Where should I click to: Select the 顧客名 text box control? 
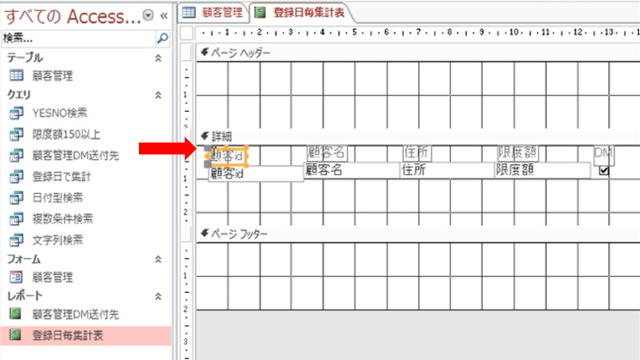(352, 170)
